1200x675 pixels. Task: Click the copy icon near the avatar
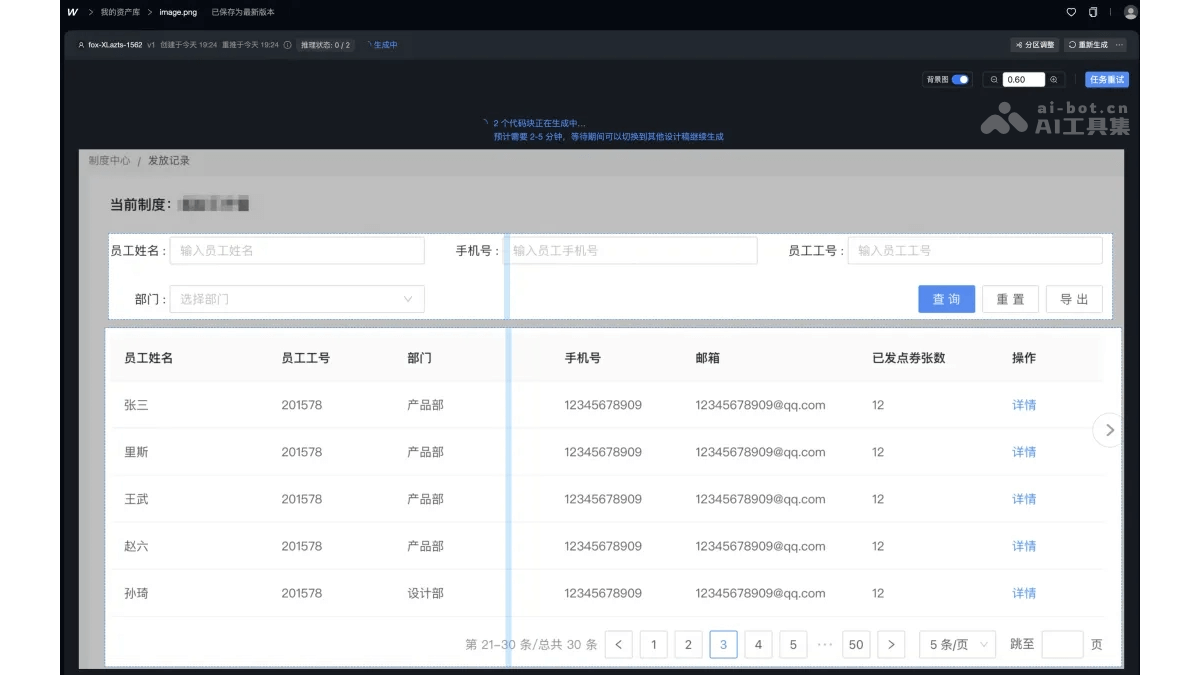1093,12
